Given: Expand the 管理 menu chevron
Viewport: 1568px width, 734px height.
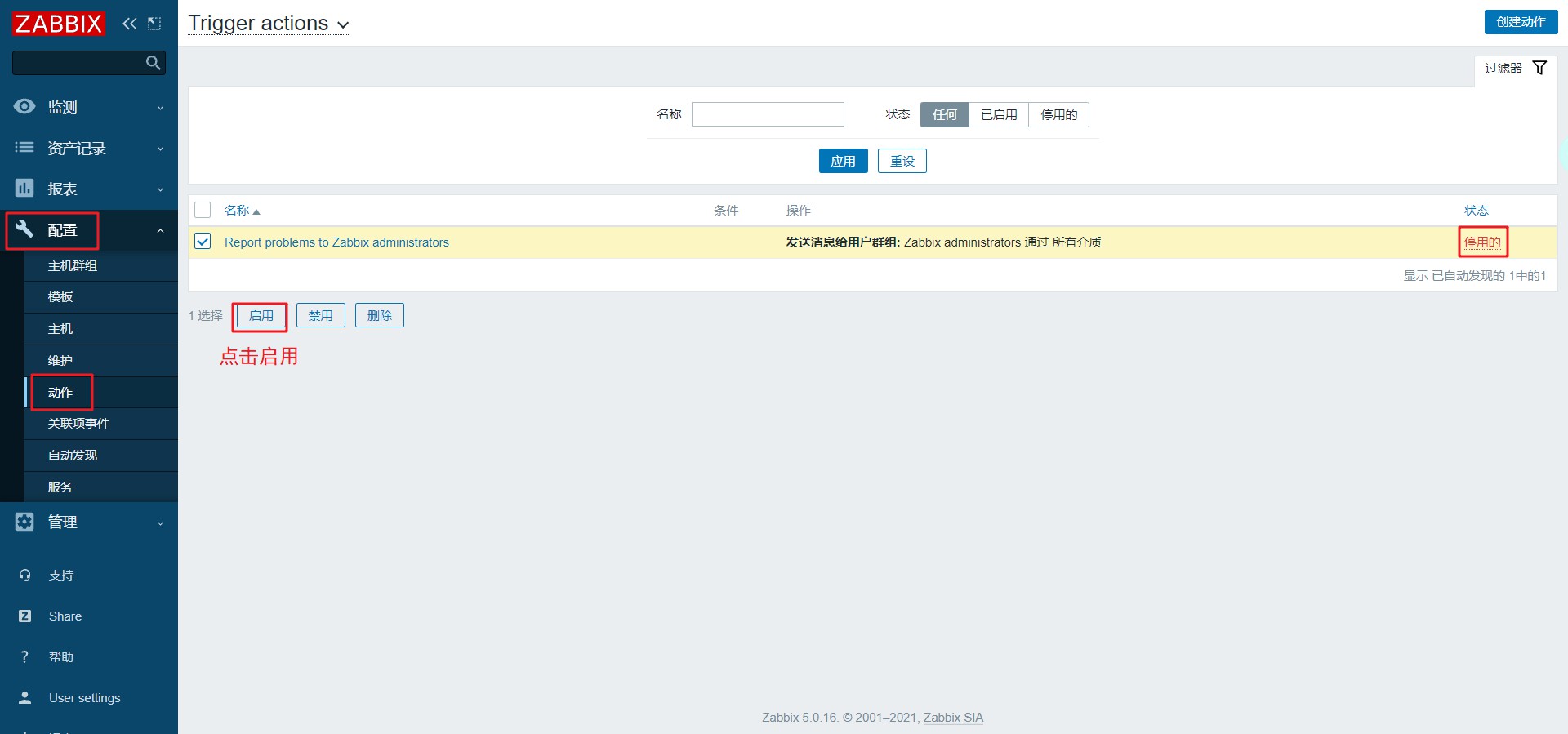Looking at the screenshot, I should coord(160,523).
